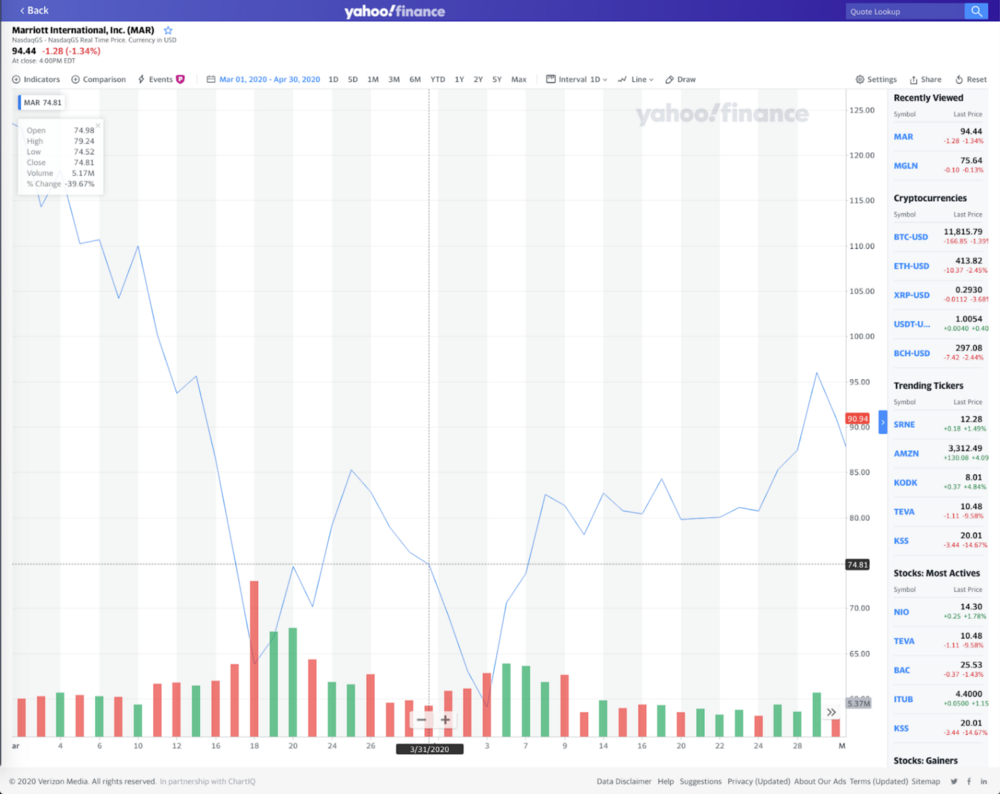Add Marriott to watchlist with star icon
Screen dimensions: 1000x794
click(168, 31)
